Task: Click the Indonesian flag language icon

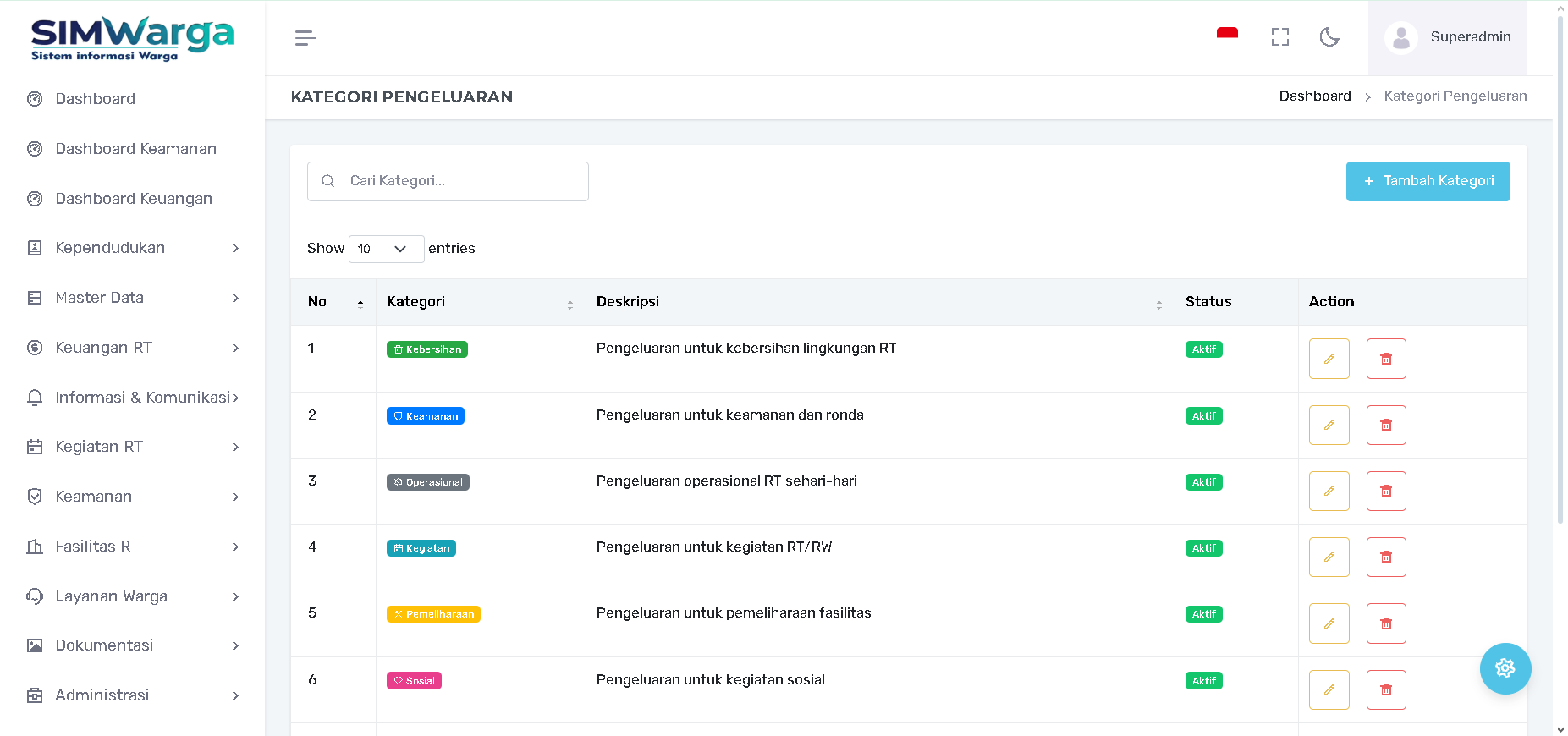Action: click(x=1227, y=36)
